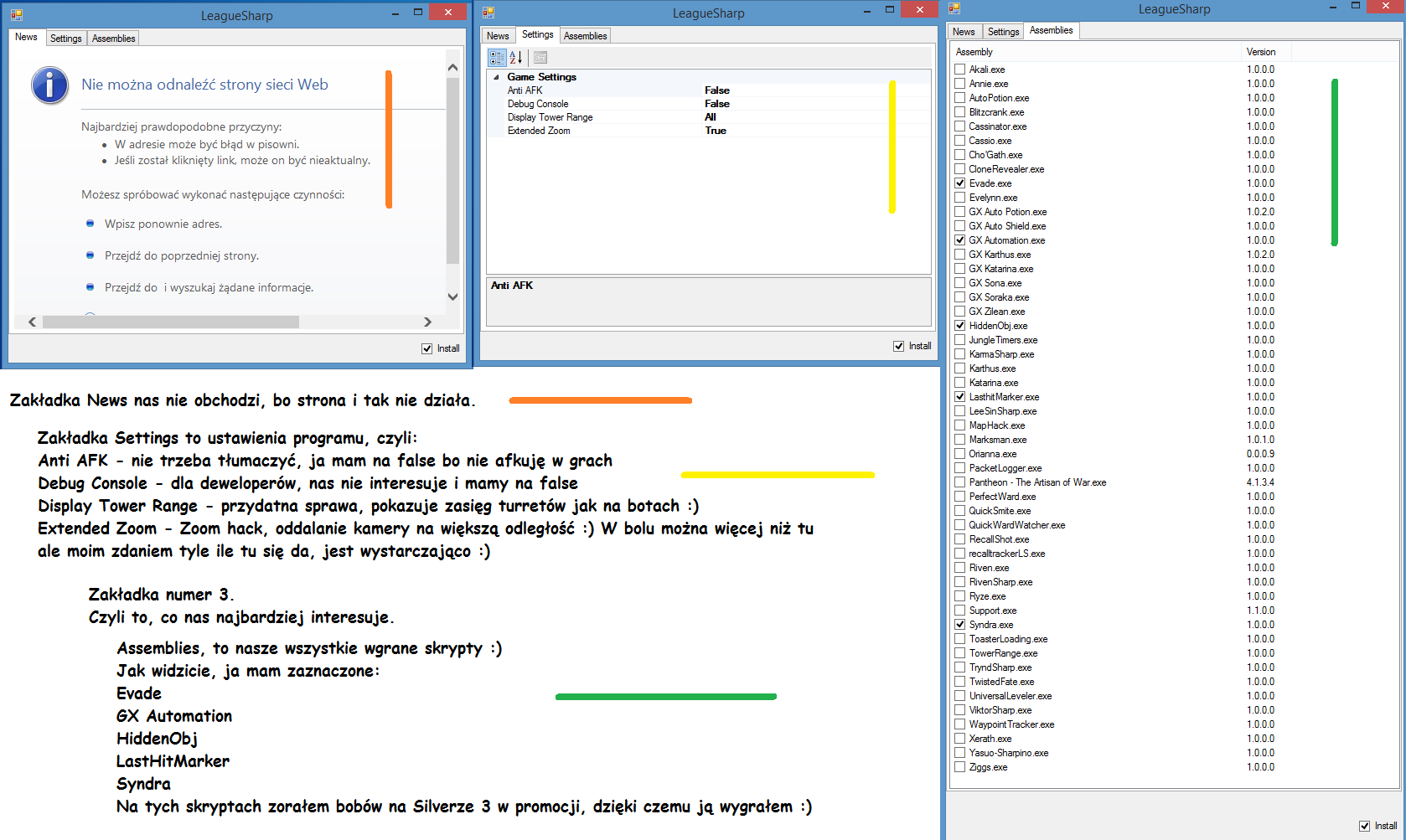Switch to the Settings tab in the right window

click(1003, 32)
